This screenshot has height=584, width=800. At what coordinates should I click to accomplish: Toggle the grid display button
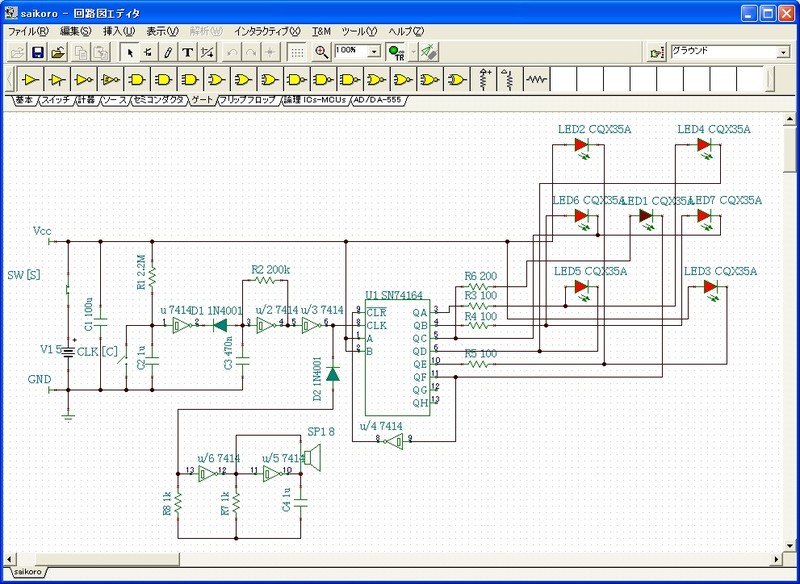(x=297, y=52)
